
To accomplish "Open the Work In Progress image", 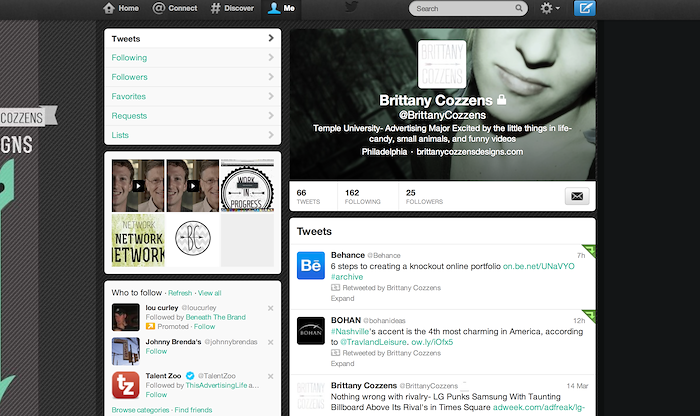I will pos(247,185).
